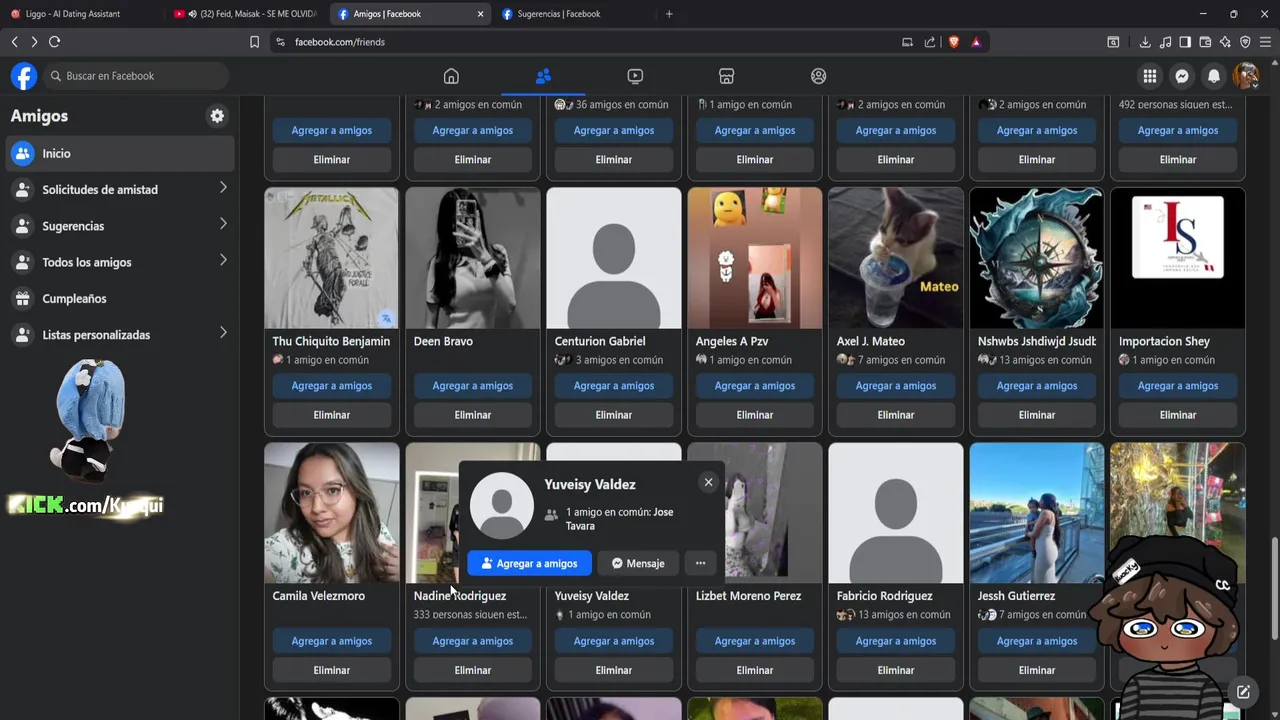
Task: Open browser downloads icon
Action: coord(1145,42)
